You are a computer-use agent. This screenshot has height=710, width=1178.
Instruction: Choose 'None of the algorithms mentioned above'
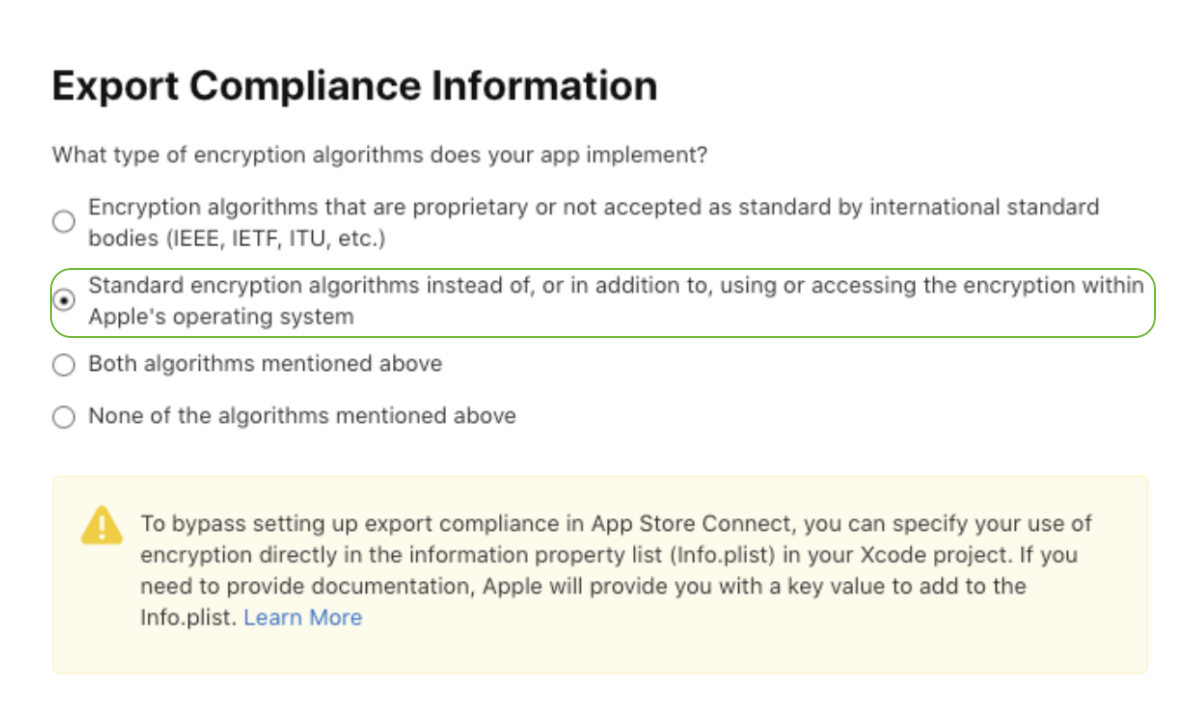63,416
